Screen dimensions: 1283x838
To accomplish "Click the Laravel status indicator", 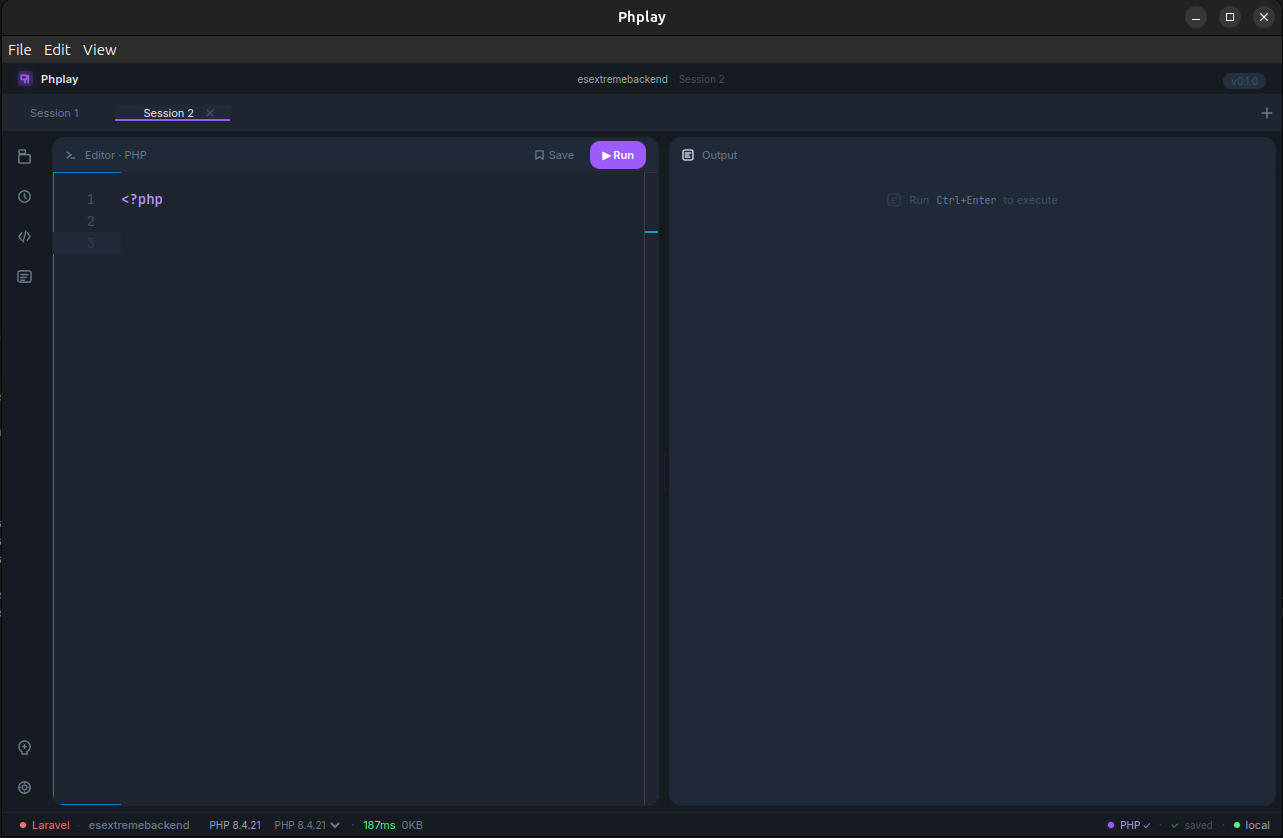I will tap(45, 825).
